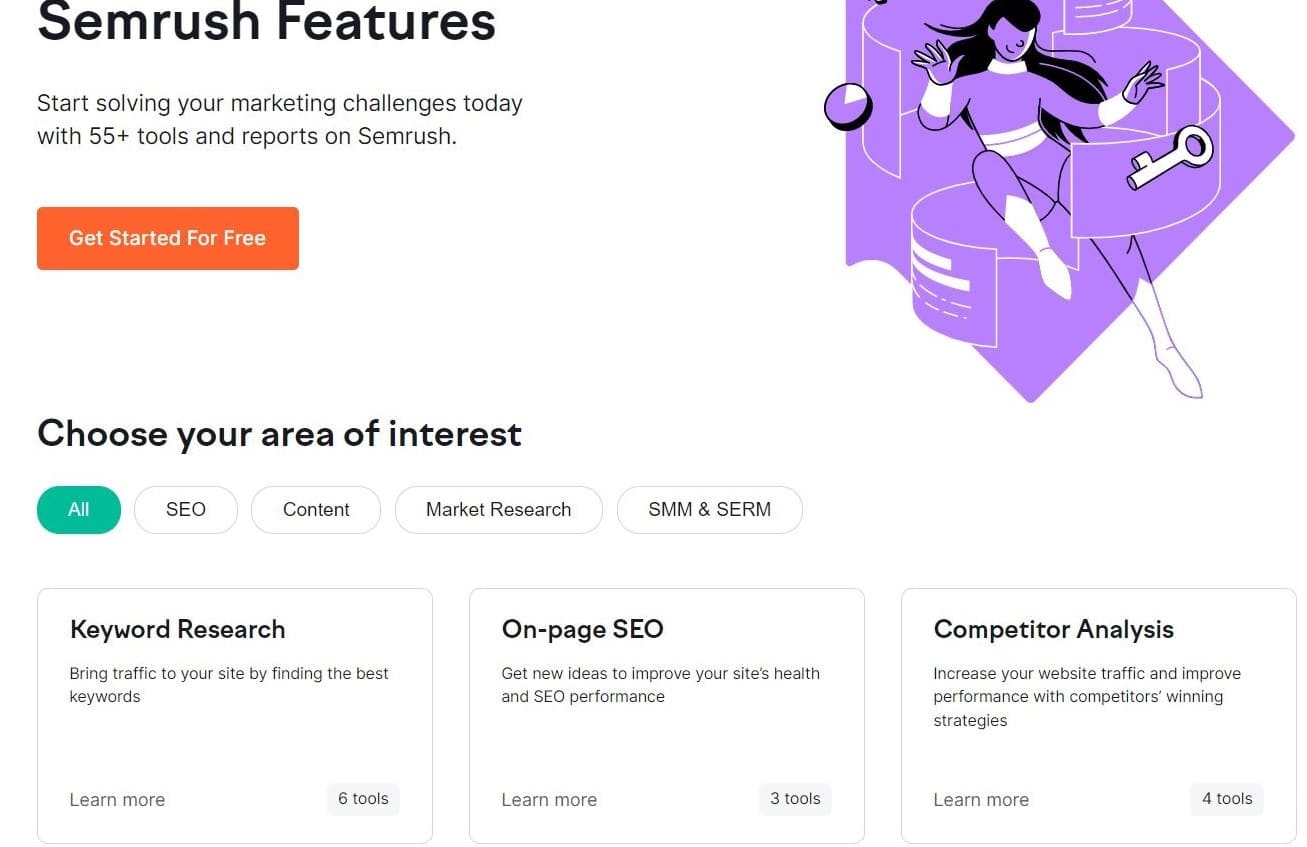The image size is (1307, 847).
Task: Click the Competitor Analysis card title
Action: [x=1053, y=629]
